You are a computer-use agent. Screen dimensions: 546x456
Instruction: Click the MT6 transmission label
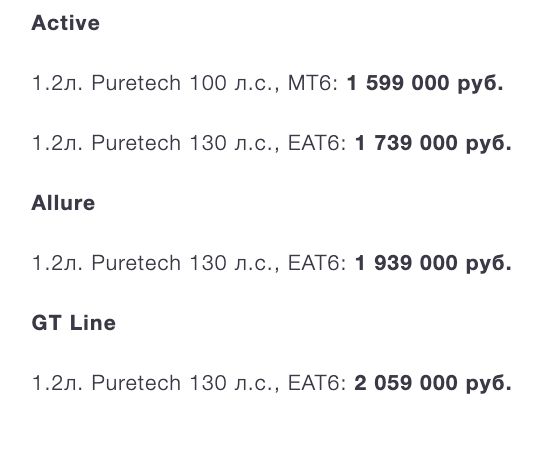tap(310, 83)
